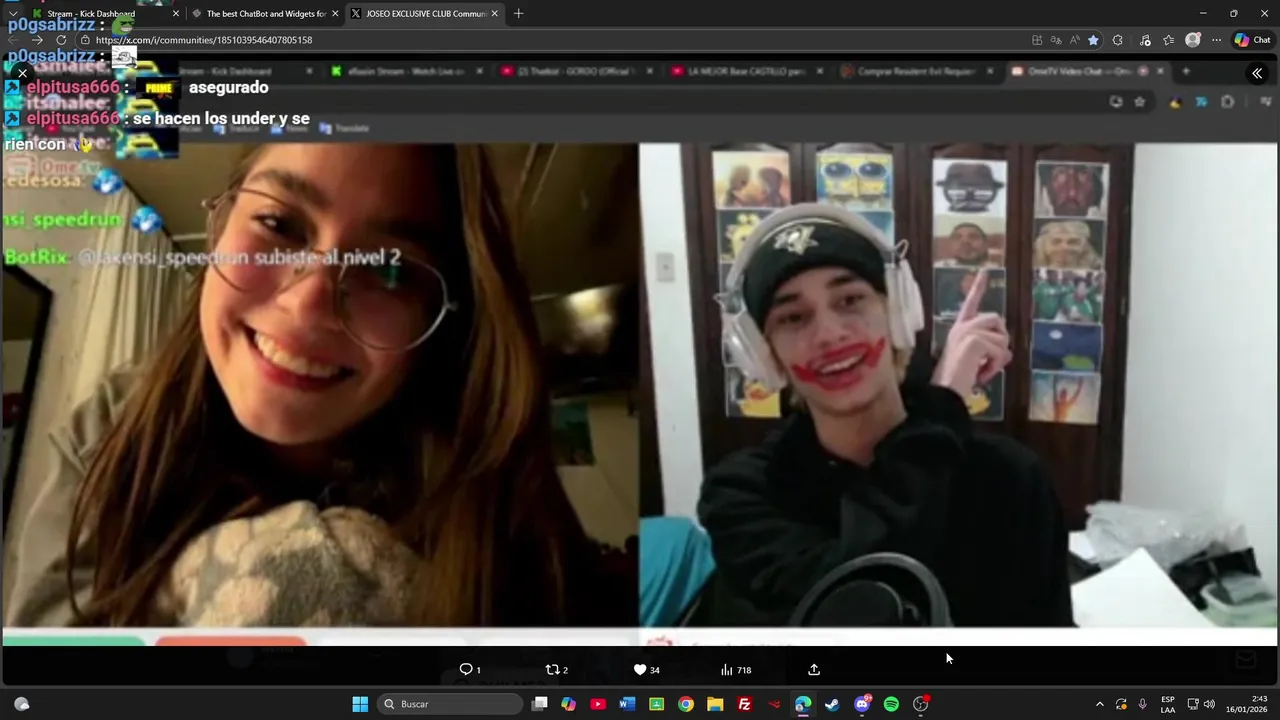Screen dimensions: 1280x720
Task: Select the JOSEO EXCLUSIVE CLUB Community tab
Action: 425,14
